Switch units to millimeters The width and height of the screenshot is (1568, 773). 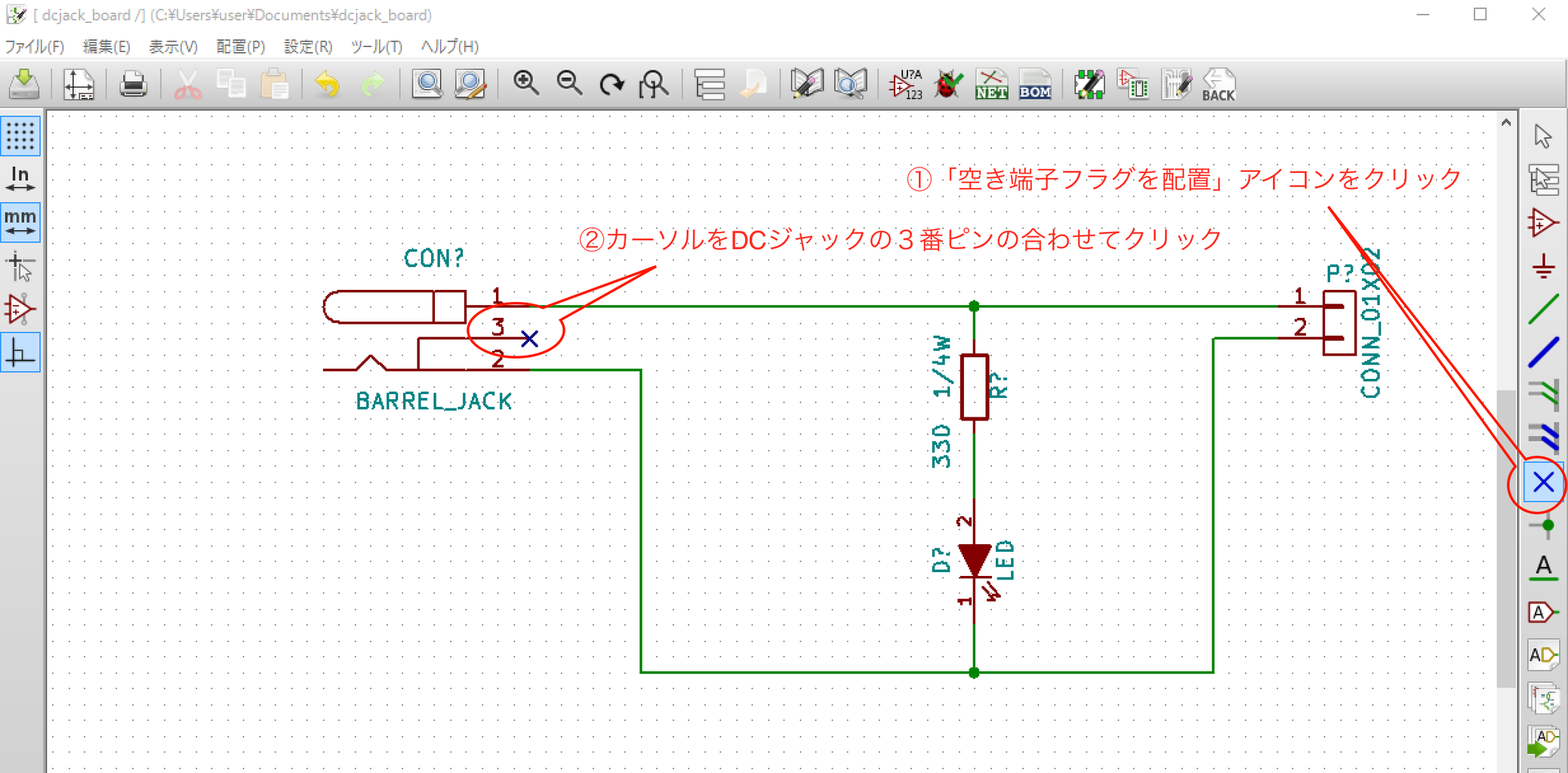[20, 222]
